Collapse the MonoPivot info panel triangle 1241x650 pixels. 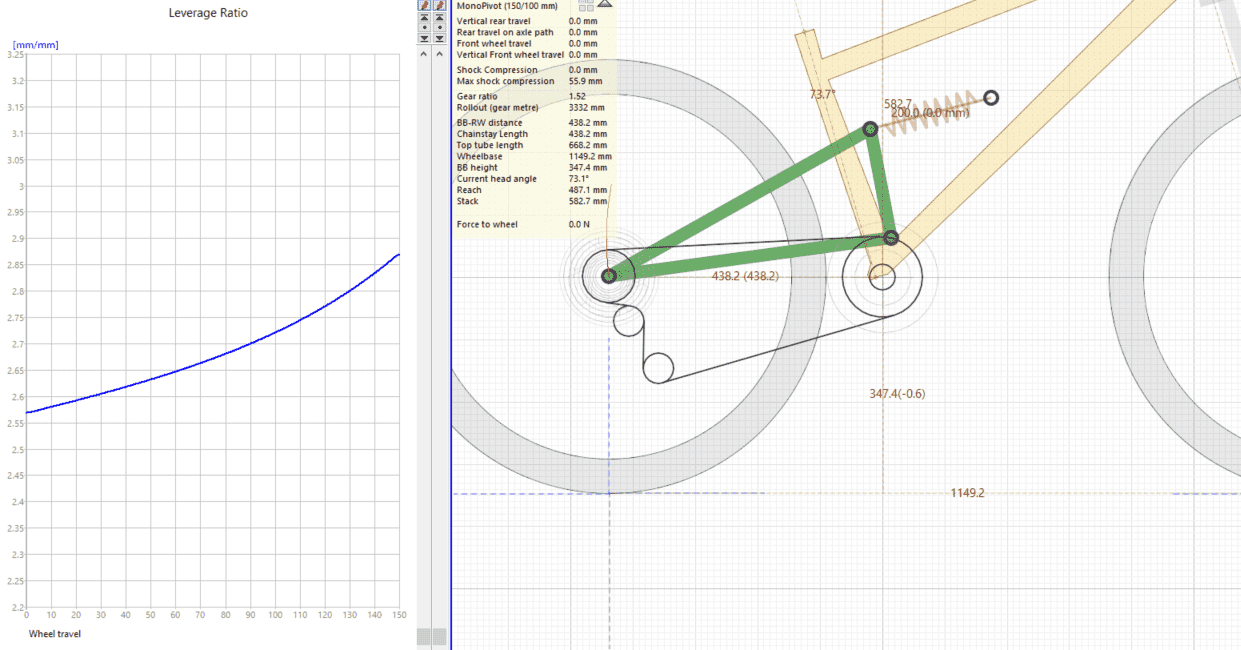(605, 4)
